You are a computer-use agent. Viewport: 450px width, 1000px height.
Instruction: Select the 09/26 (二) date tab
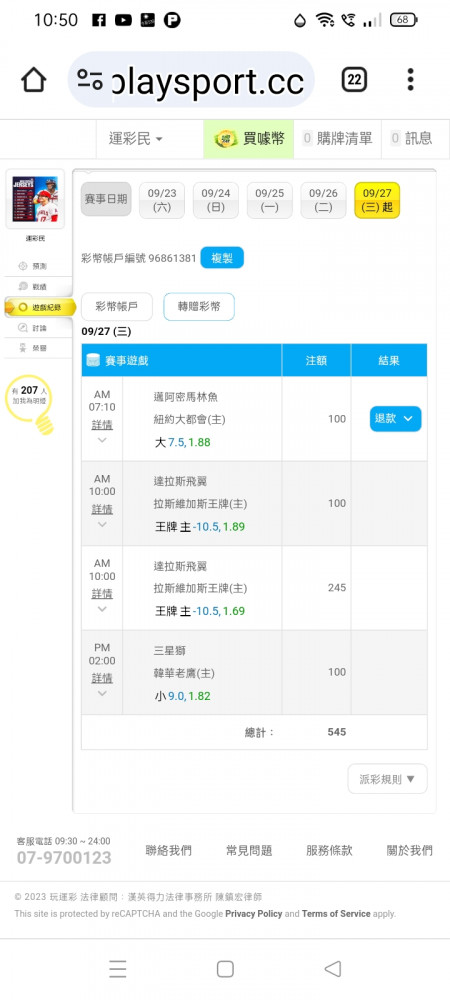pos(323,200)
